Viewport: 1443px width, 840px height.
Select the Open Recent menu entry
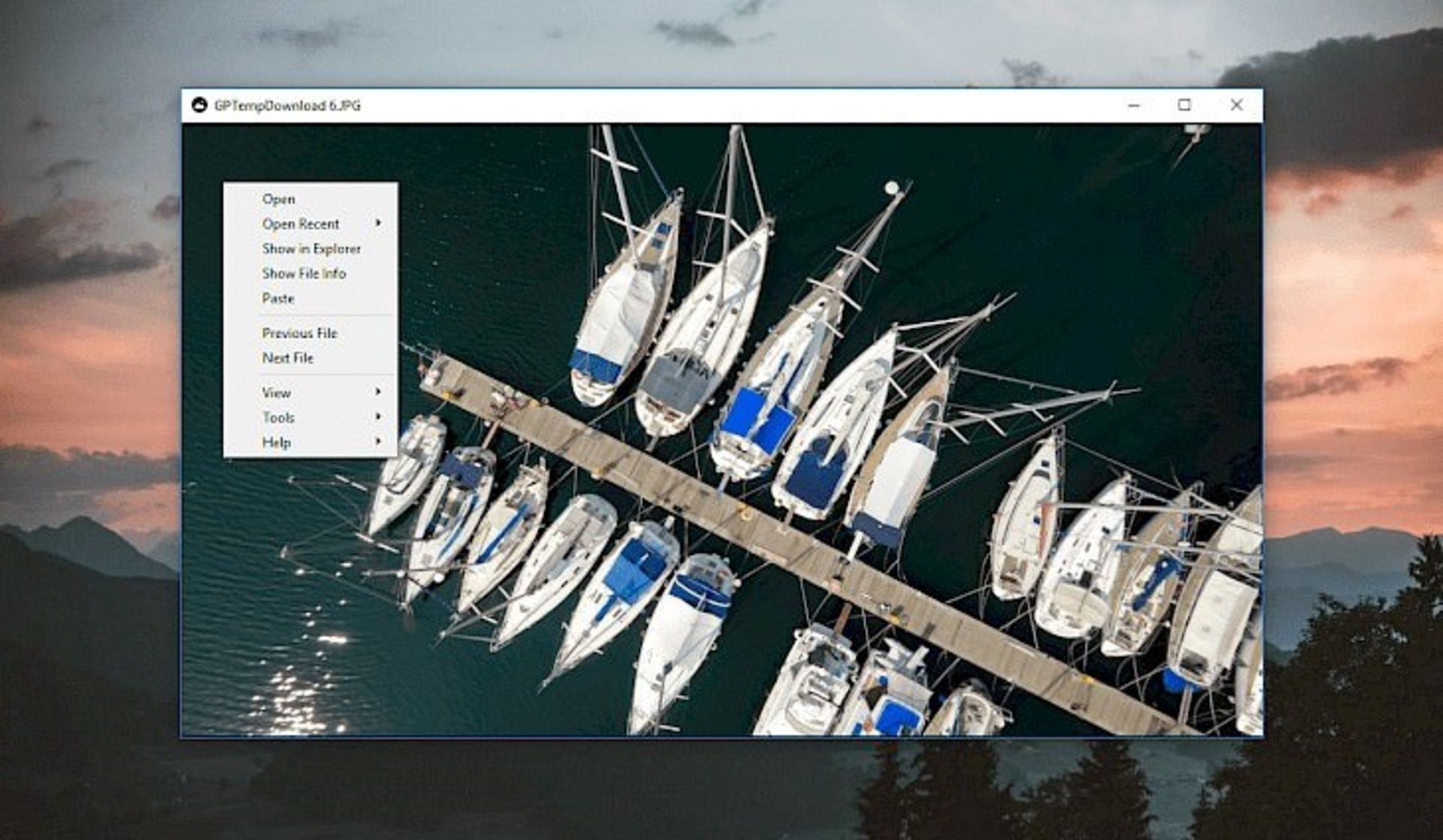tap(301, 224)
